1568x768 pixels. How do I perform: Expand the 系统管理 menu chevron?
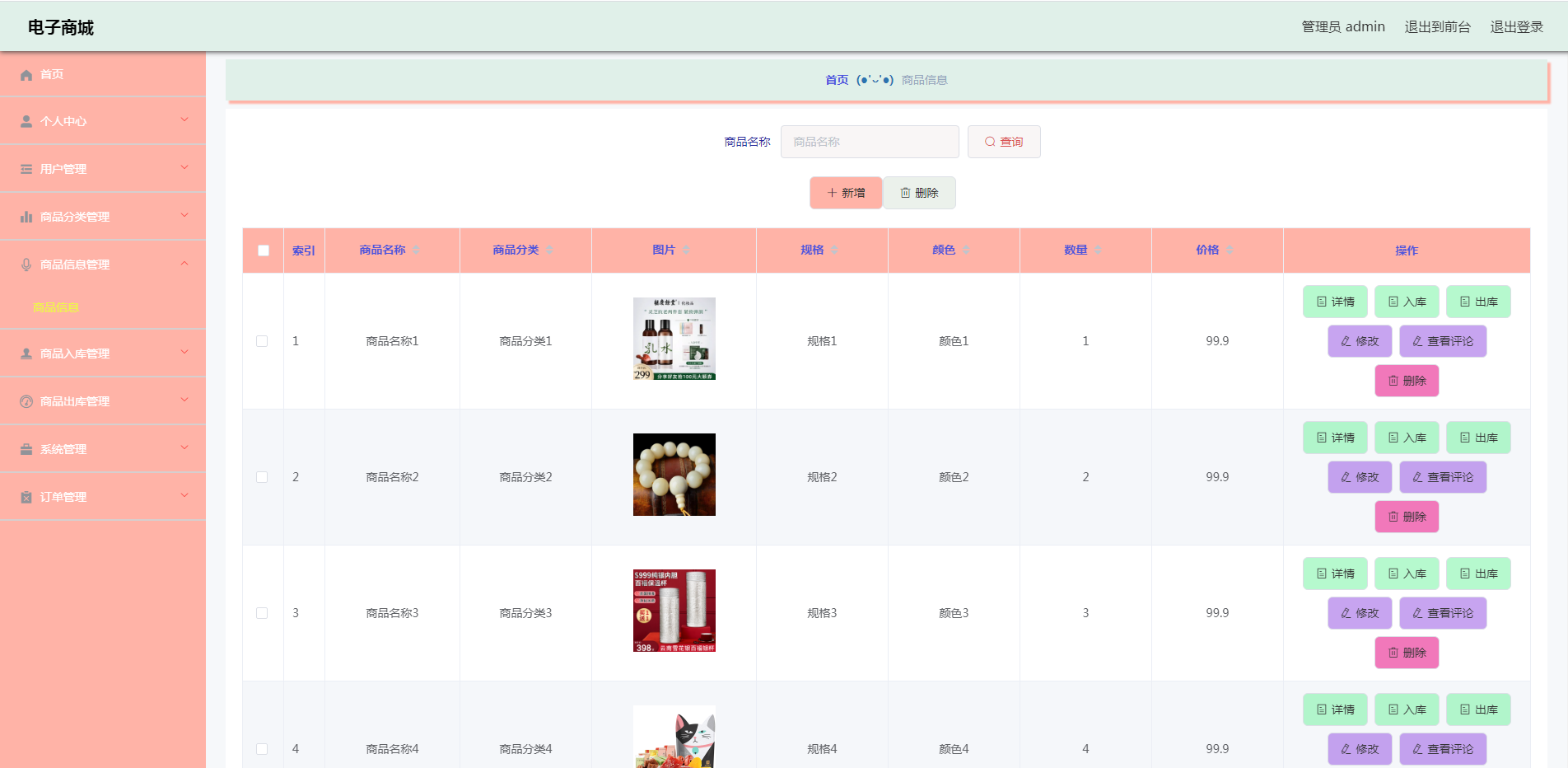point(184,448)
